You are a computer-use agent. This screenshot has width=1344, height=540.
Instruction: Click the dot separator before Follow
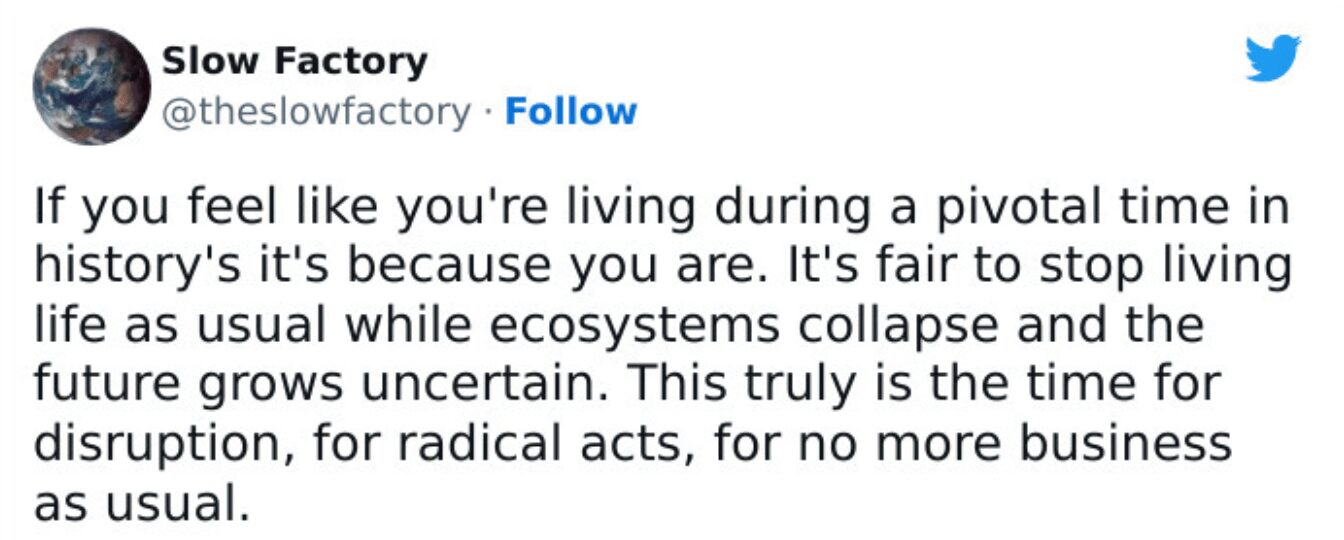487,112
